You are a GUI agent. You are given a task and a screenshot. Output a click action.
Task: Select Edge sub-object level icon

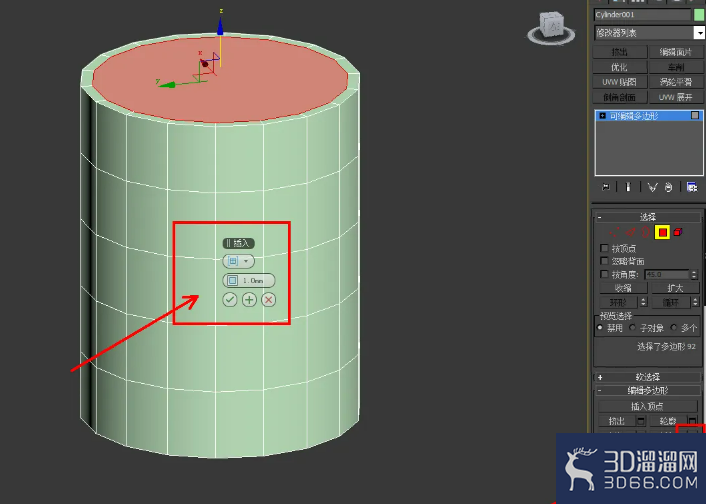[630, 232]
